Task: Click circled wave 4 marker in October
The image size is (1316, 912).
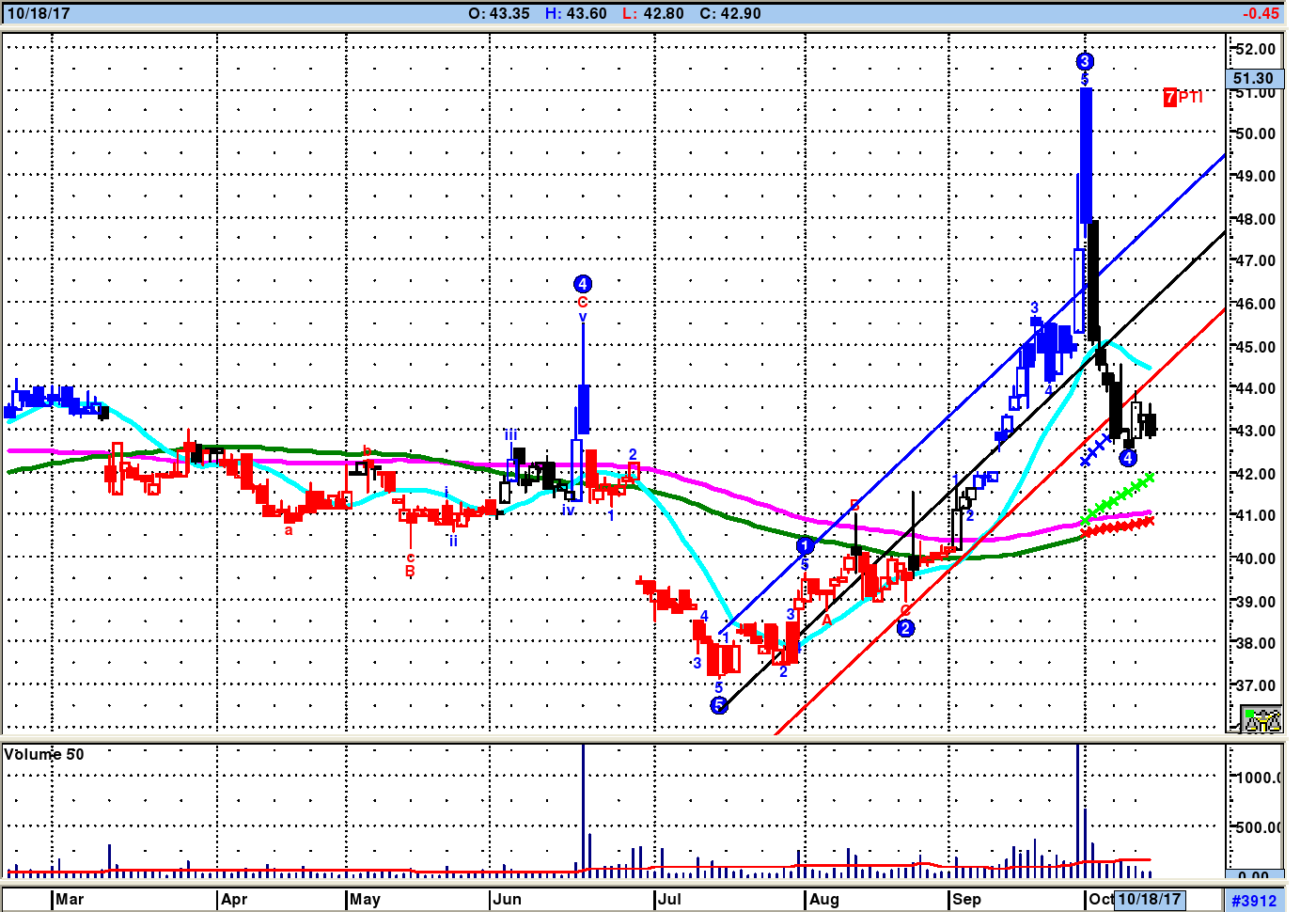Action: (x=1128, y=458)
